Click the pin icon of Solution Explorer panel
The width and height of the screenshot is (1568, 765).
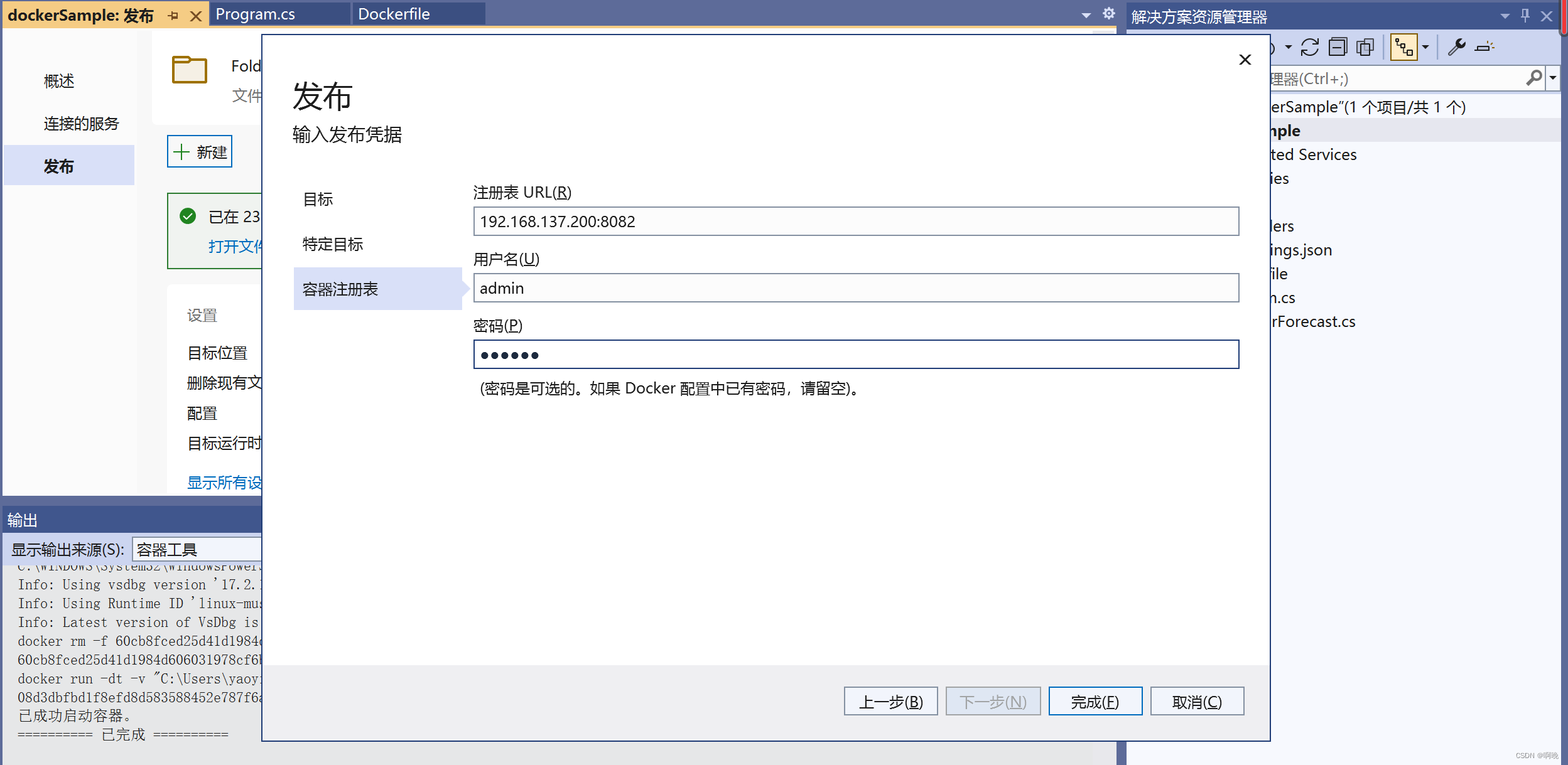pyautogui.click(x=1525, y=16)
